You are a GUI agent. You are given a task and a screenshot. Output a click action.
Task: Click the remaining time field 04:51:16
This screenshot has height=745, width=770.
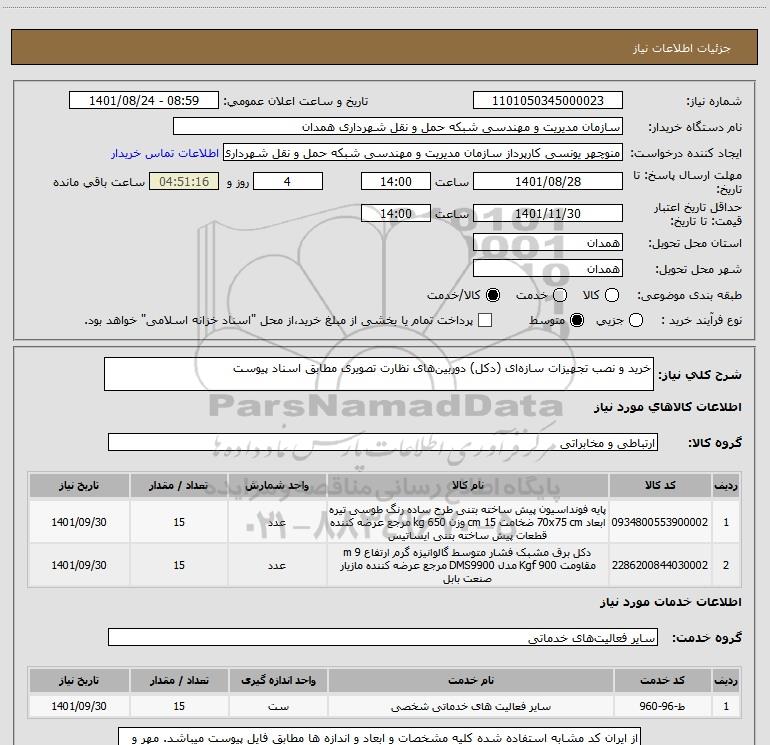(184, 182)
